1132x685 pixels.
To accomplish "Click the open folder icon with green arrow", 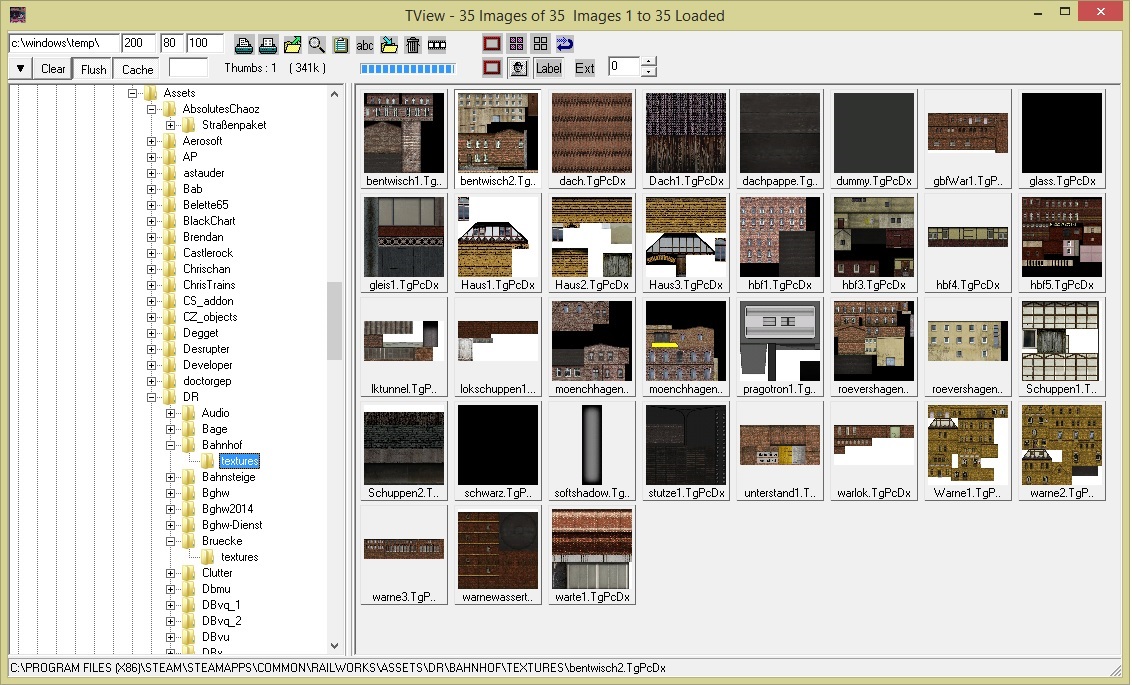I will pos(292,44).
